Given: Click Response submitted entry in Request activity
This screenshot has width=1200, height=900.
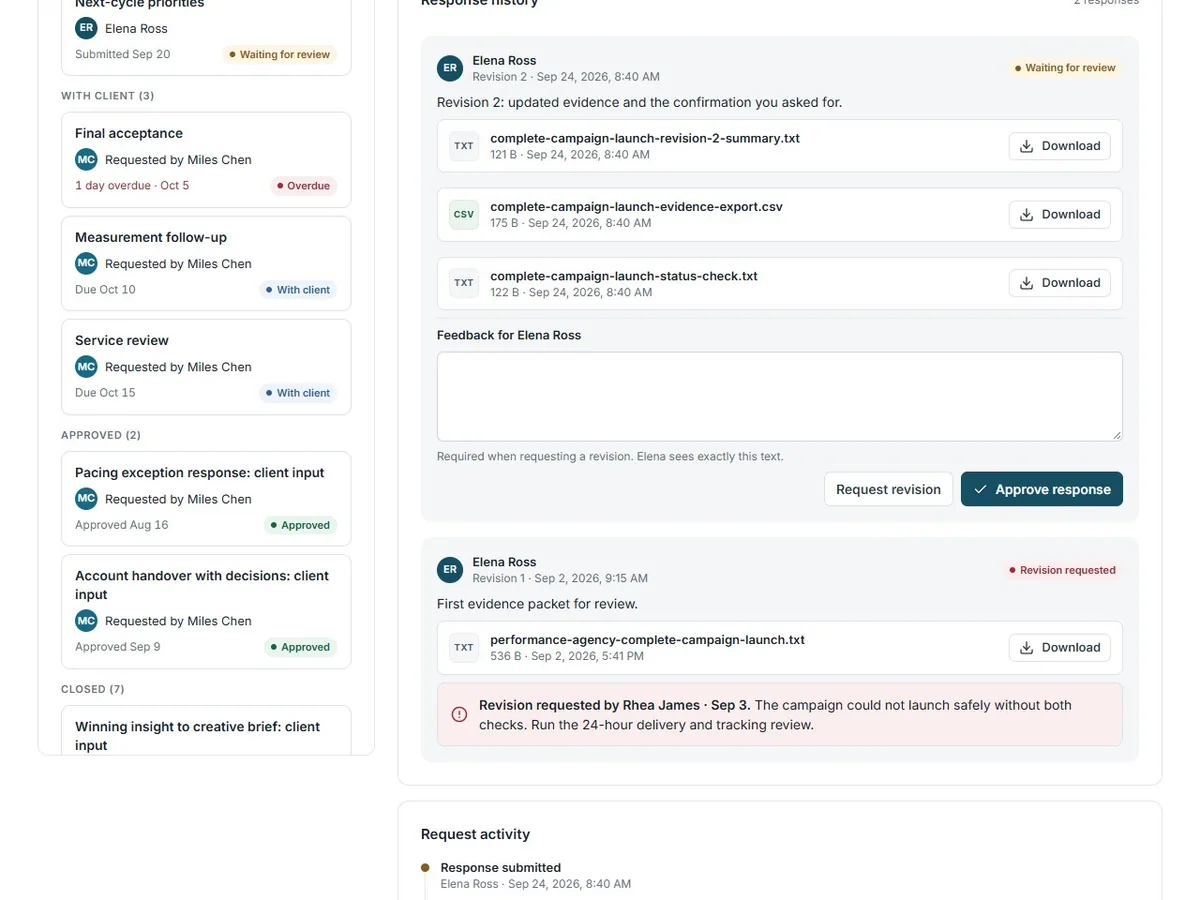Looking at the screenshot, I should point(535,876).
